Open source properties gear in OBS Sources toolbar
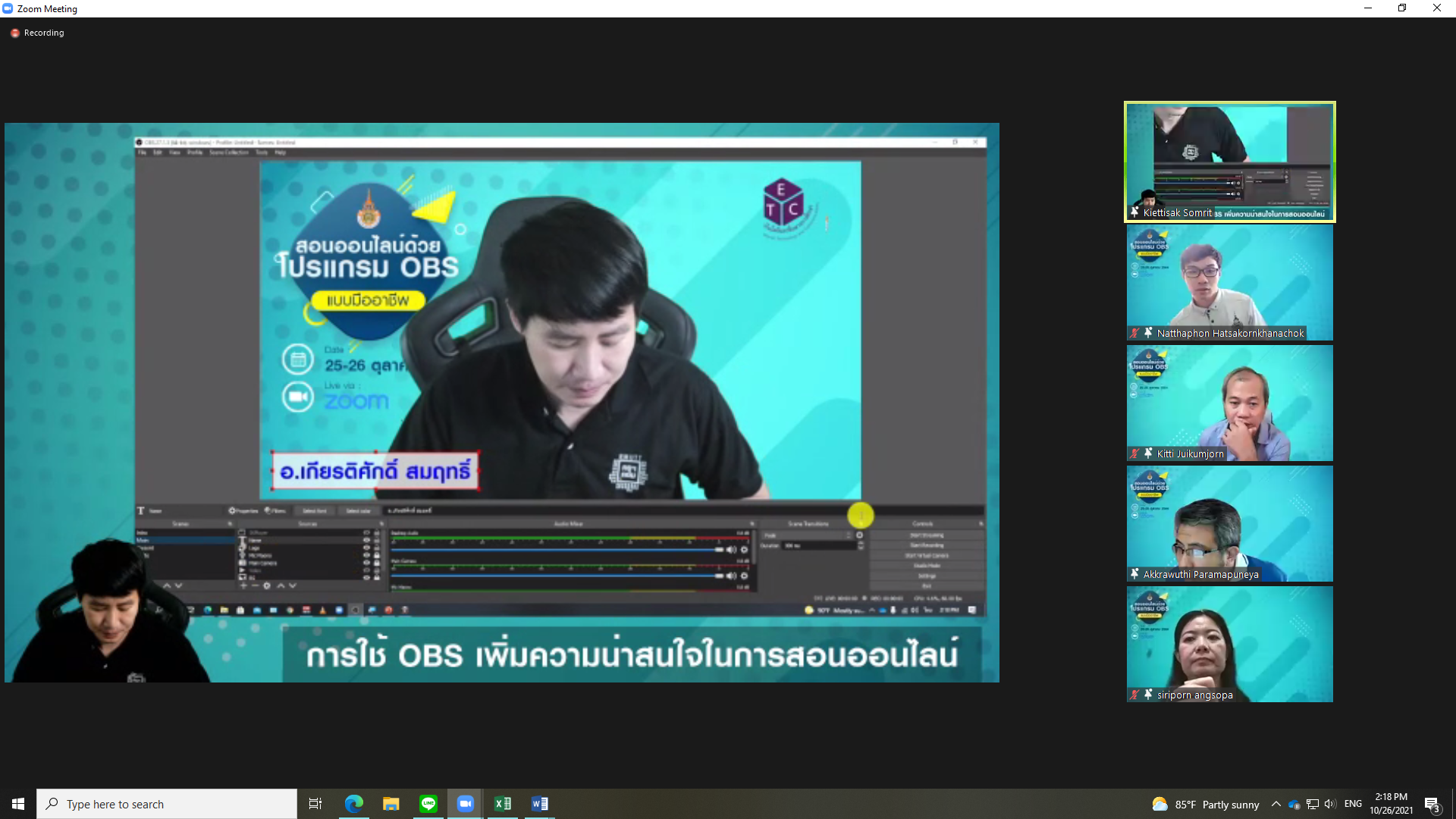The height and width of the screenshot is (819, 1456). (267, 585)
